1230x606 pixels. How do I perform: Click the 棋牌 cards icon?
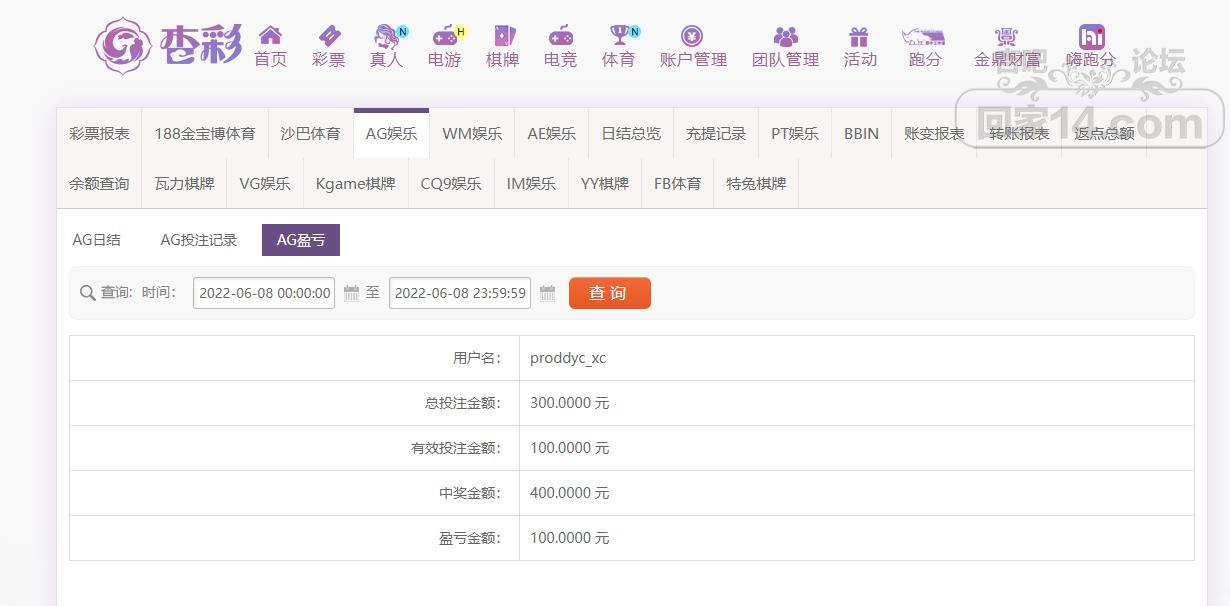pyautogui.click(x=502, y=37)
